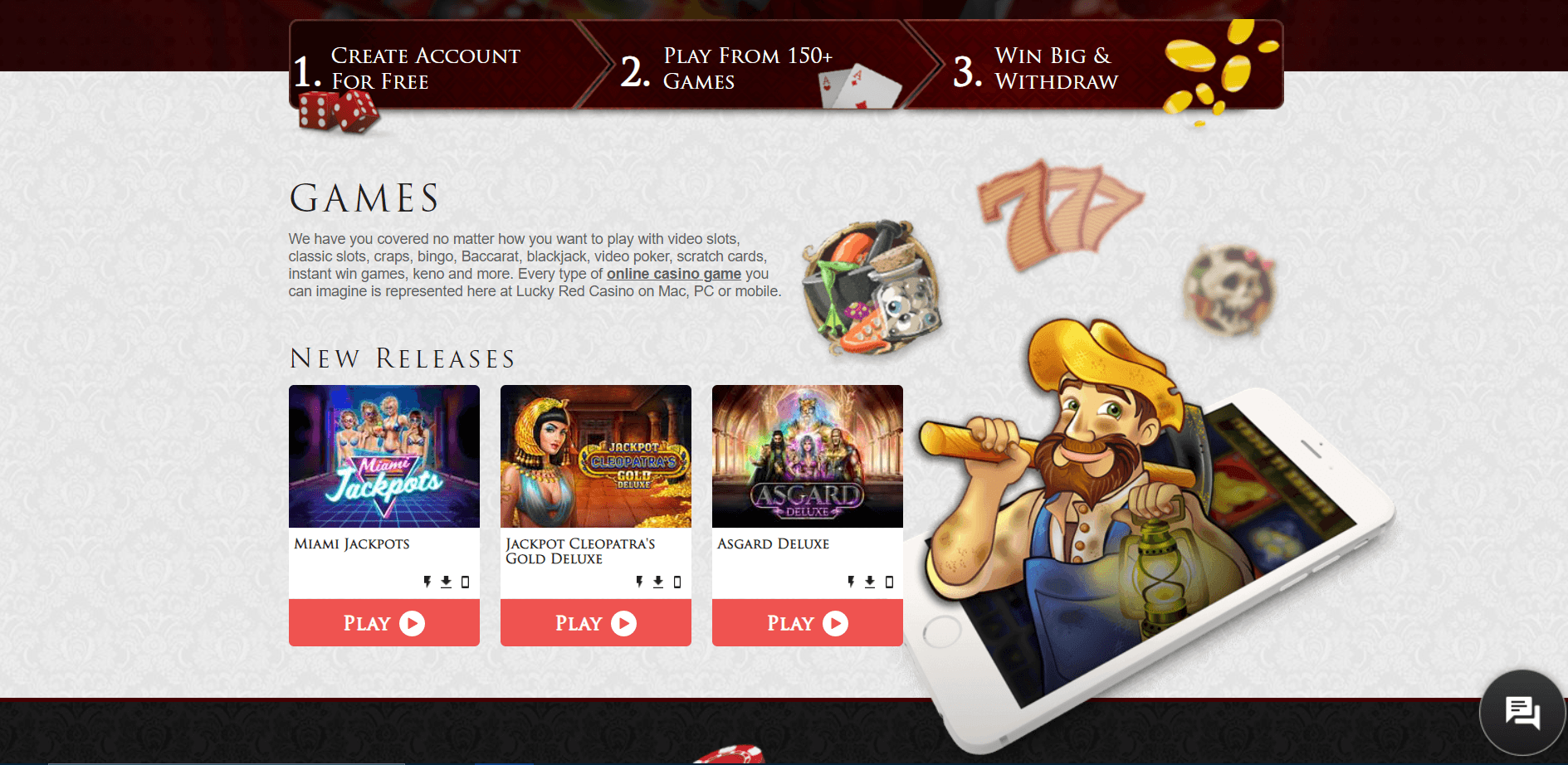Open the Miami Jackpots thumbnail image
Viewport: 1568px width, 765px height.
384,456
